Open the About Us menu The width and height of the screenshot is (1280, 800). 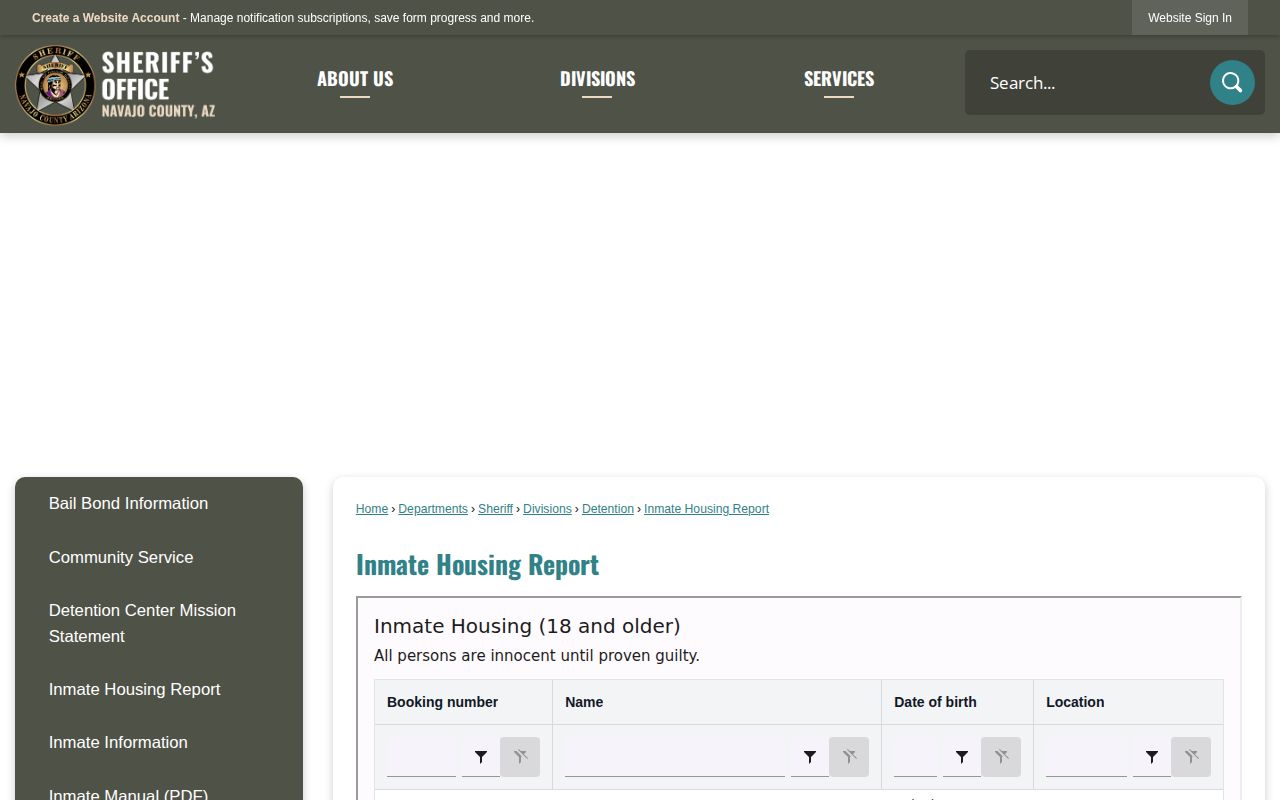click(355, 79)
